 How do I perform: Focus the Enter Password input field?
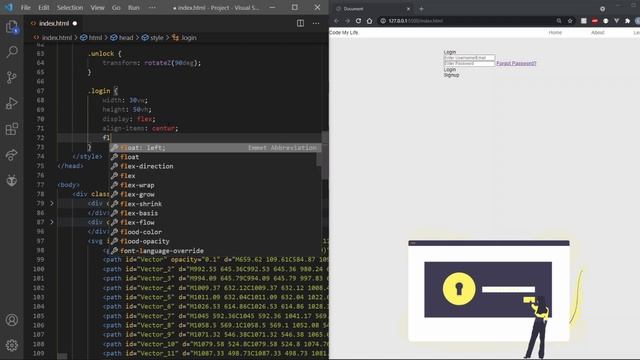(469, 63)
